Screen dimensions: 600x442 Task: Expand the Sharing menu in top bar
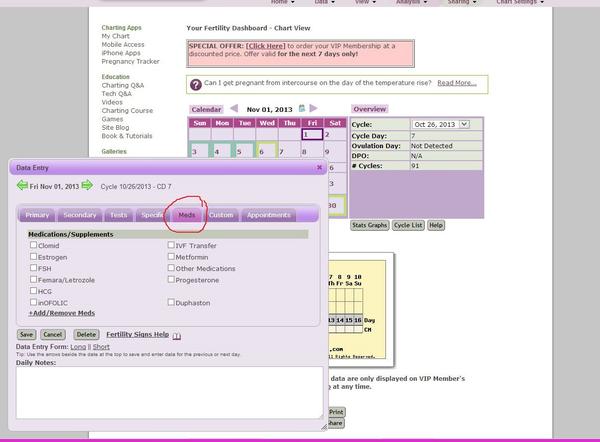461,3
